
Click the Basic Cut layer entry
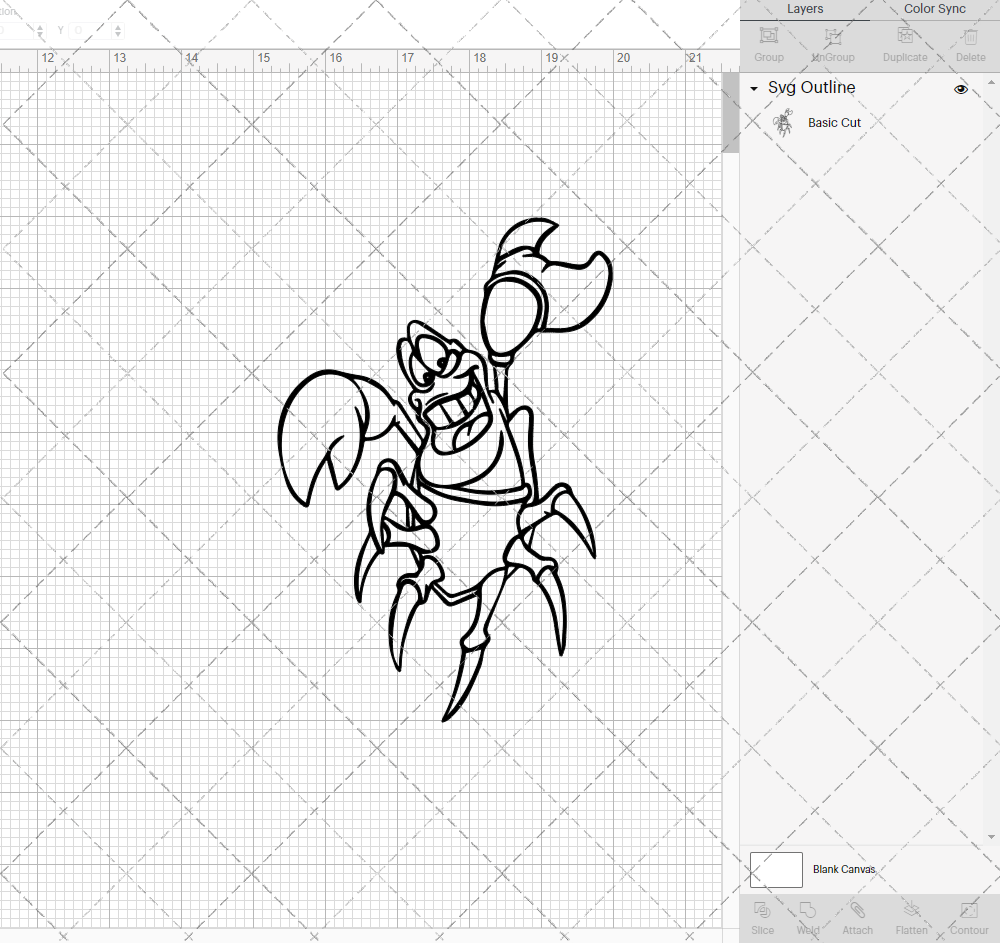834,122
